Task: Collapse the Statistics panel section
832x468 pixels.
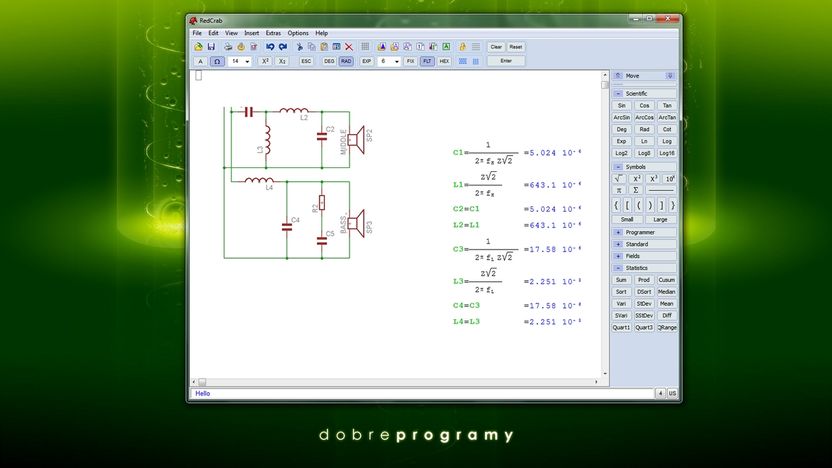Action: point(618,268)
